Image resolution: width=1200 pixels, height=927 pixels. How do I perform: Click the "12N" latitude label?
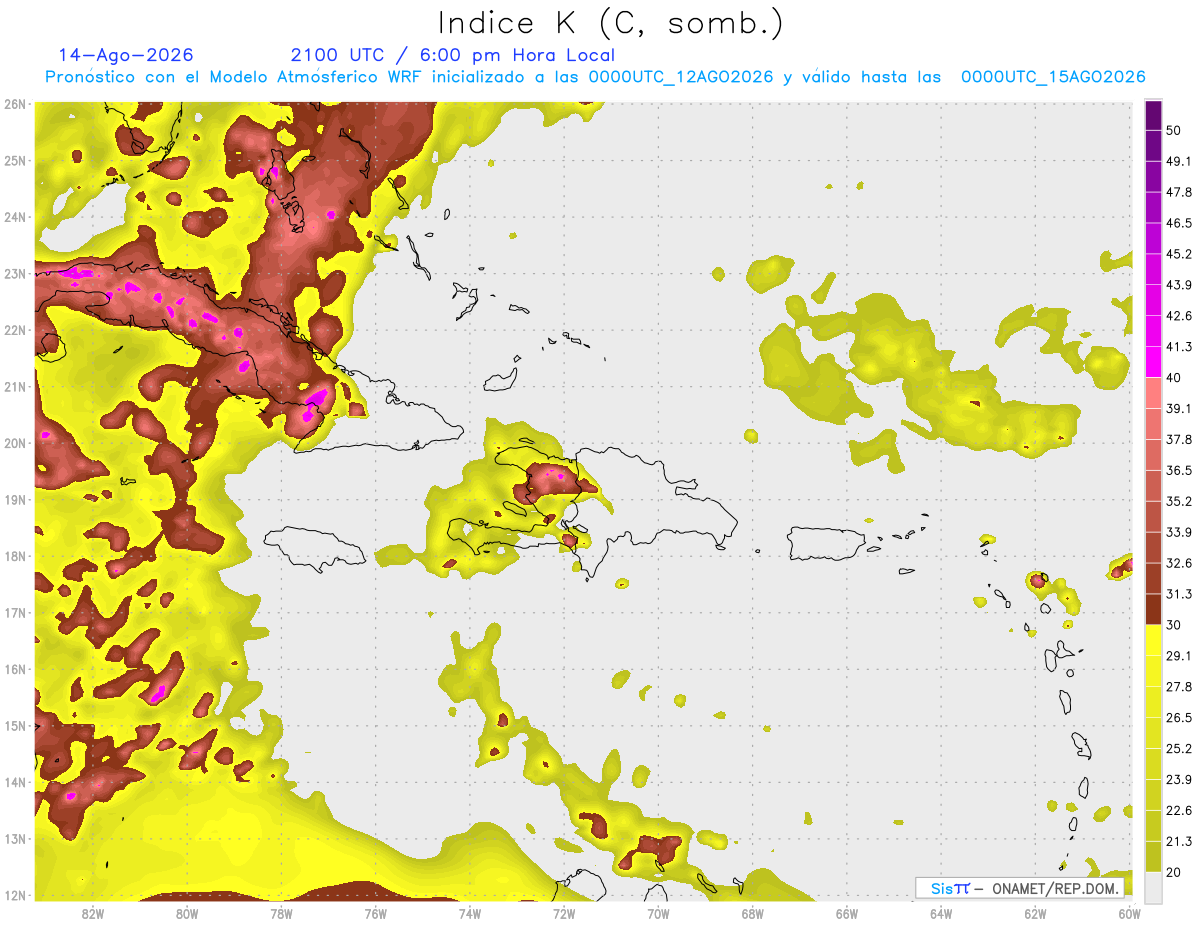pyautogui.click(x=15, y=895)
